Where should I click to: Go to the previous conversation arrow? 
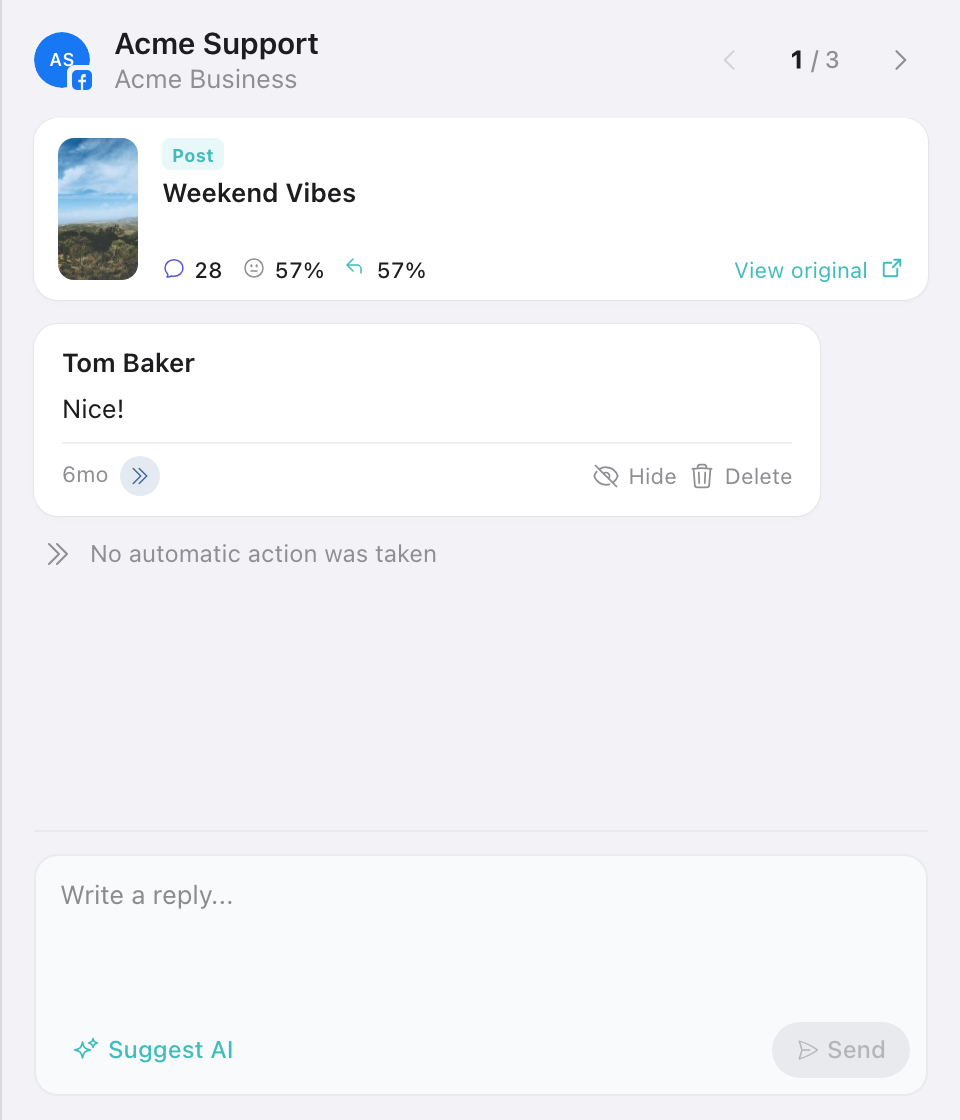click(729, 60)
